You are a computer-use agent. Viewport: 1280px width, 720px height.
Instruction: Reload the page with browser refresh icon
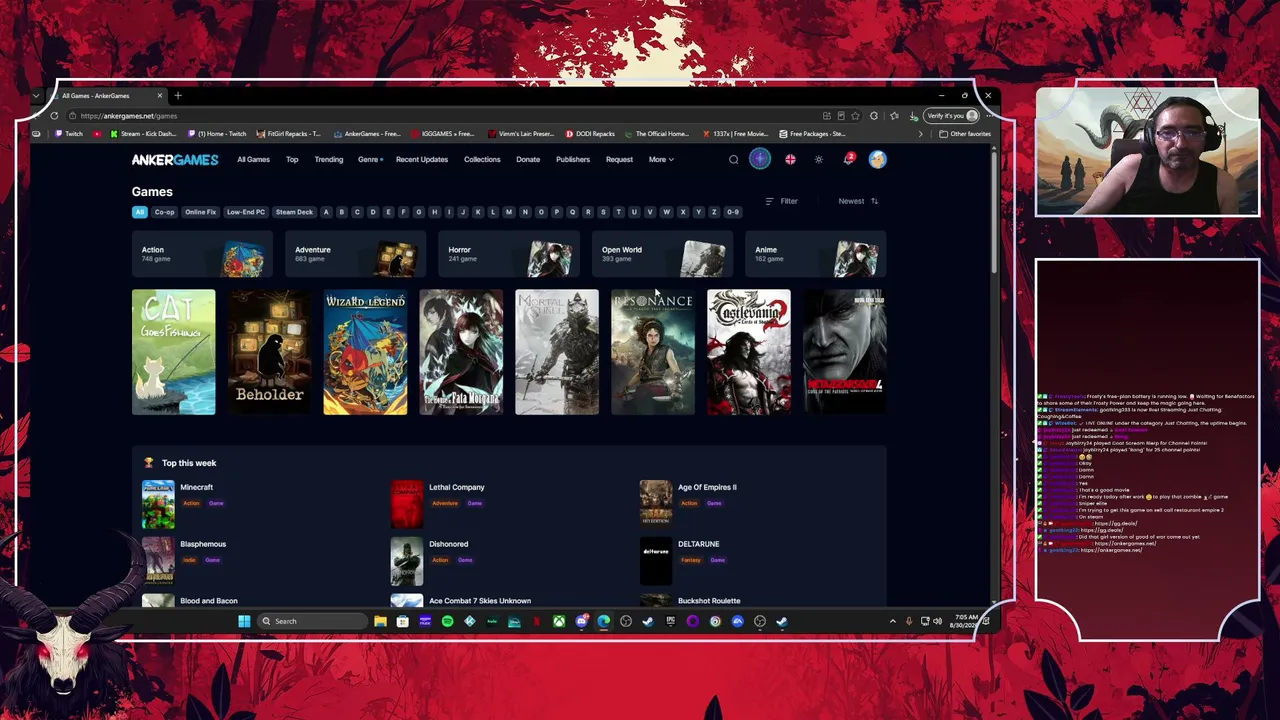(x=54, y=116)
